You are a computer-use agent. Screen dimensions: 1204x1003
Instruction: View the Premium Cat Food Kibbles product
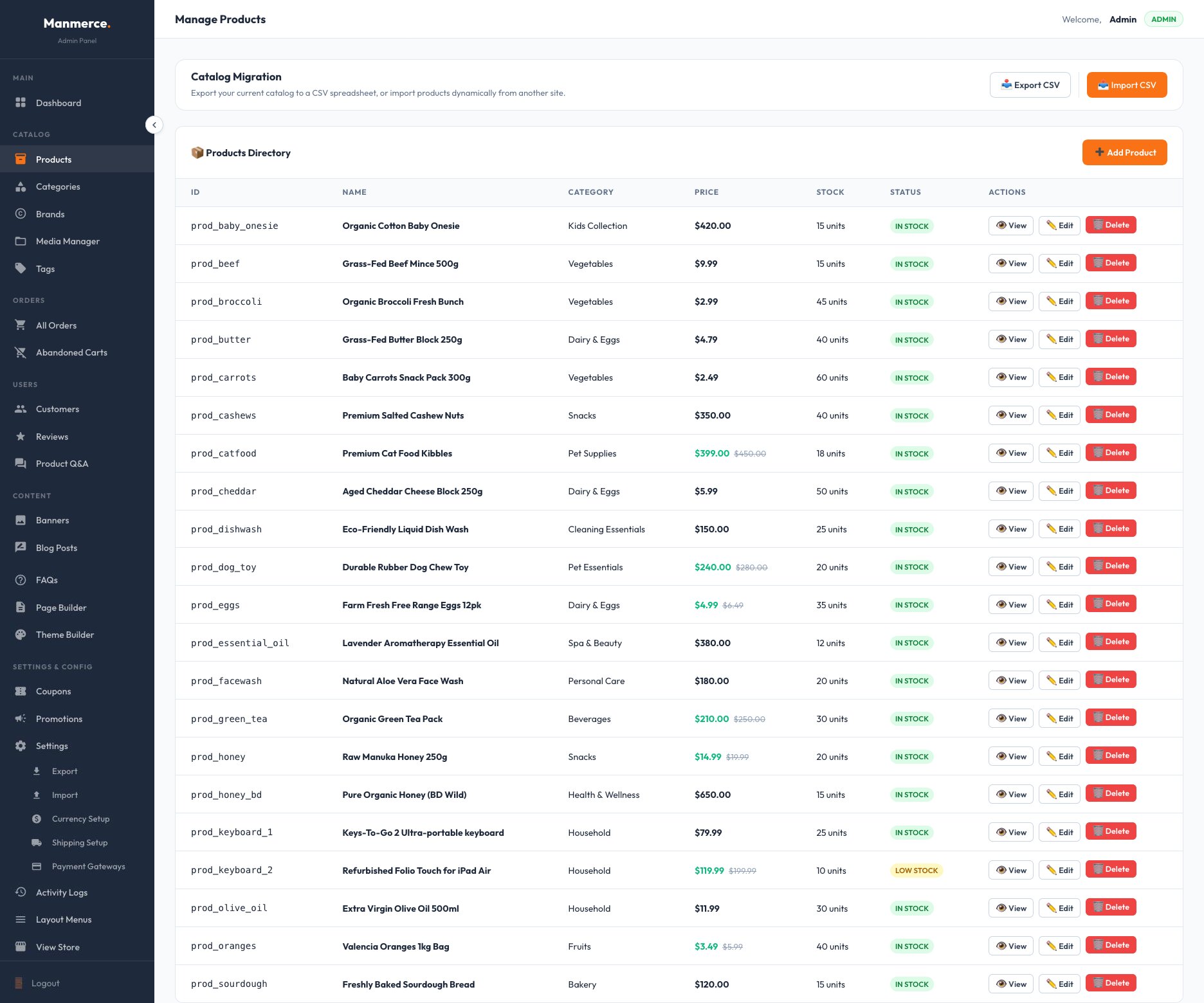coord(1011,453)
